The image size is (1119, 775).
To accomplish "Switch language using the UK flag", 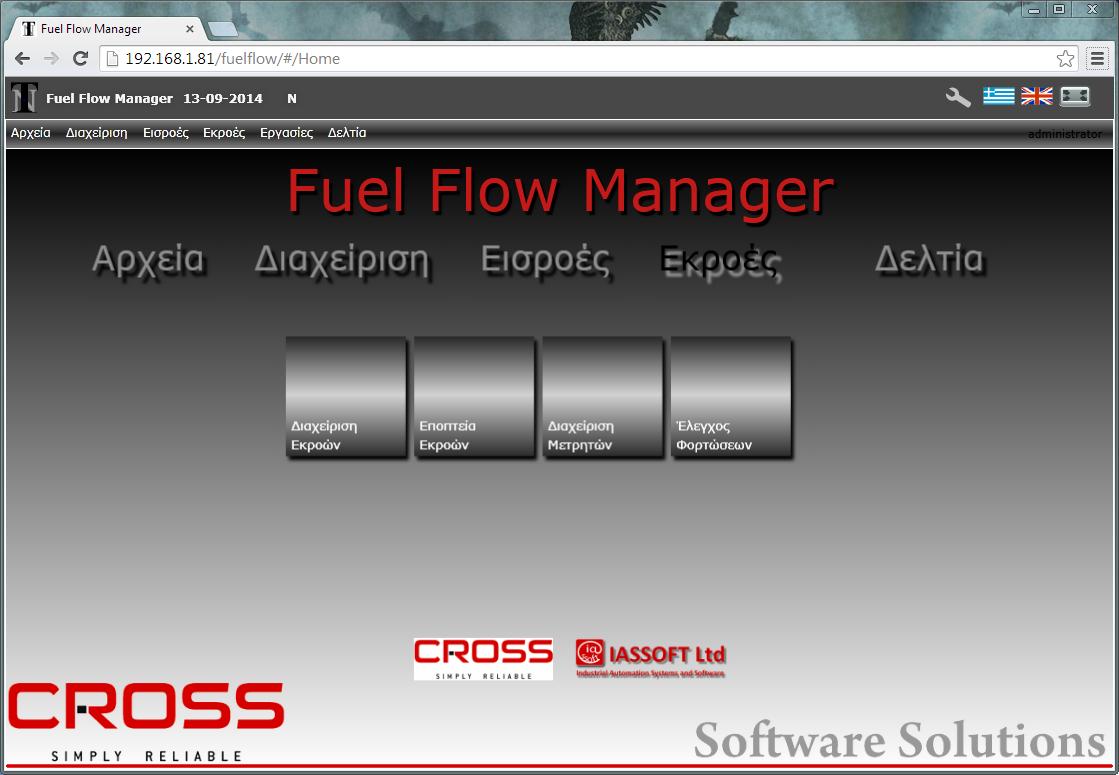I will coord(1036,96).
